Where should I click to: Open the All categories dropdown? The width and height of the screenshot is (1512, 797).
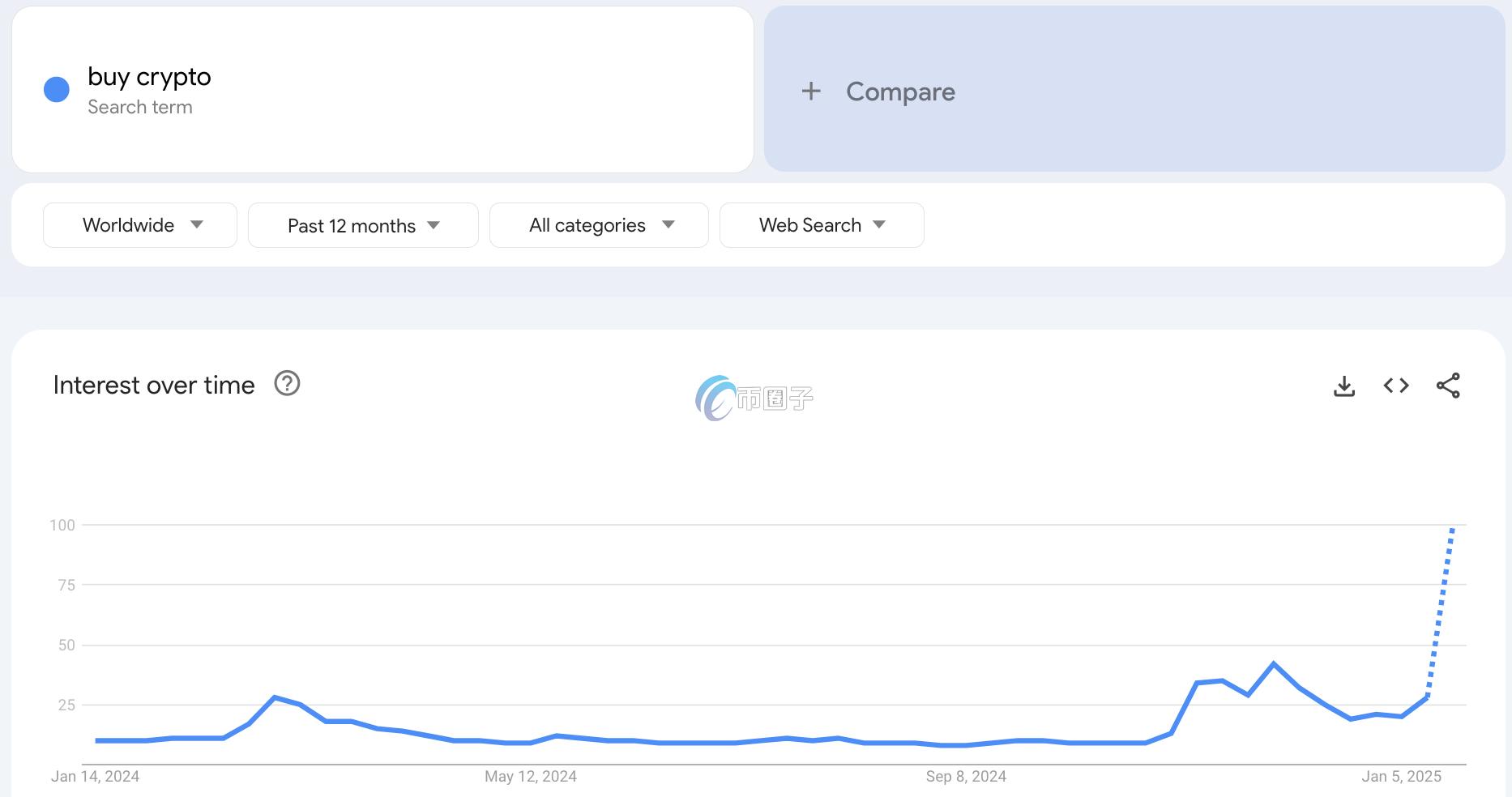click(599, 225)
